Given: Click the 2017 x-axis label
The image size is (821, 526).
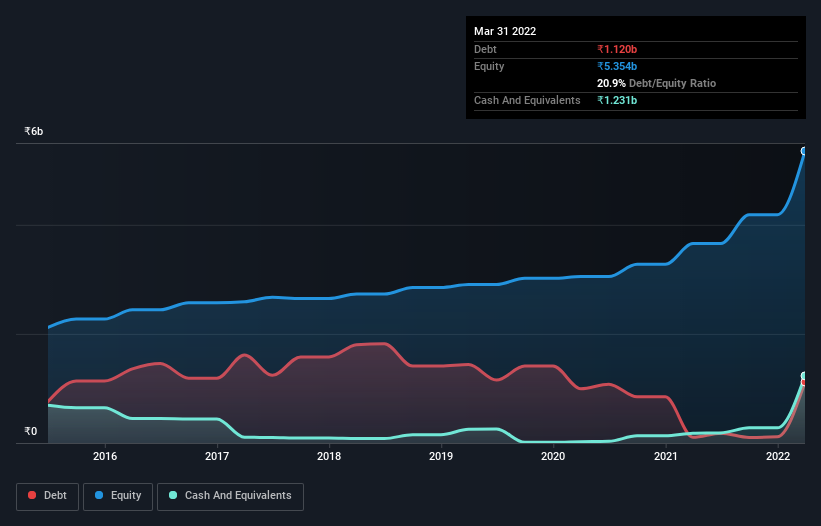Looking at the screenshot, I should pyautogui.click(x=217, y=456).
